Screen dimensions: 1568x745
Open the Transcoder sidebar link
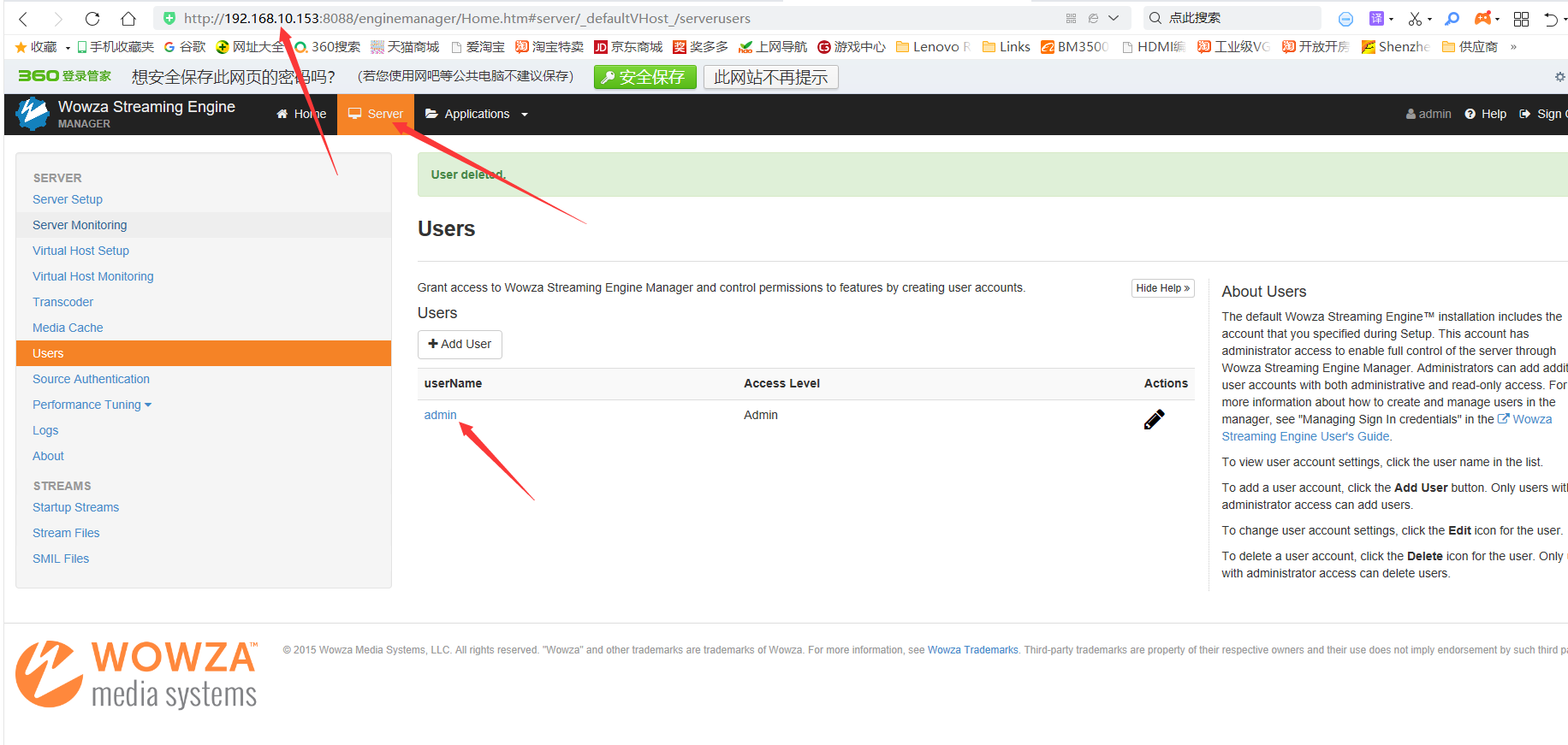point(62,302)
